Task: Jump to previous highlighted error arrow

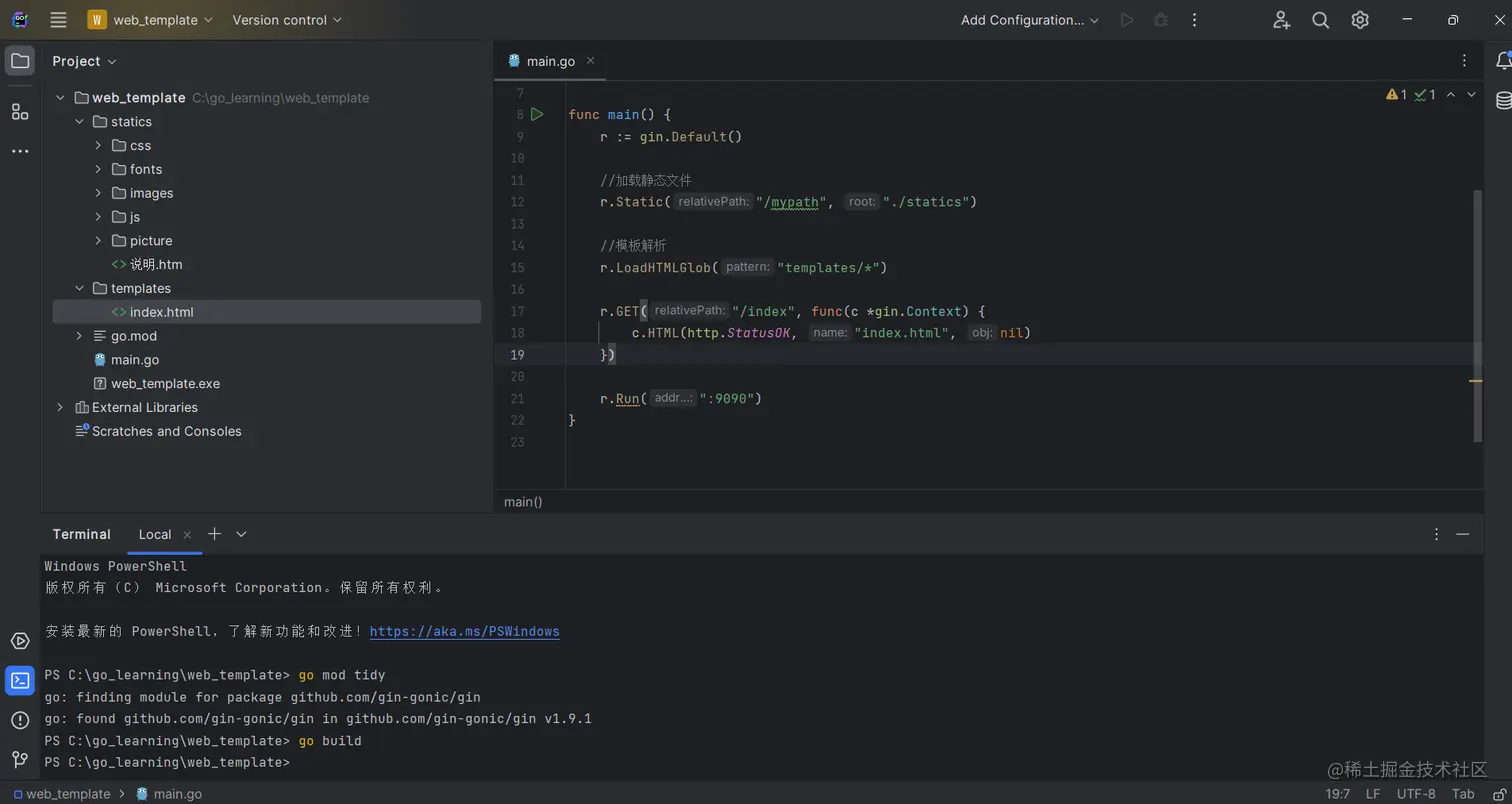Action: [1451, 95]
